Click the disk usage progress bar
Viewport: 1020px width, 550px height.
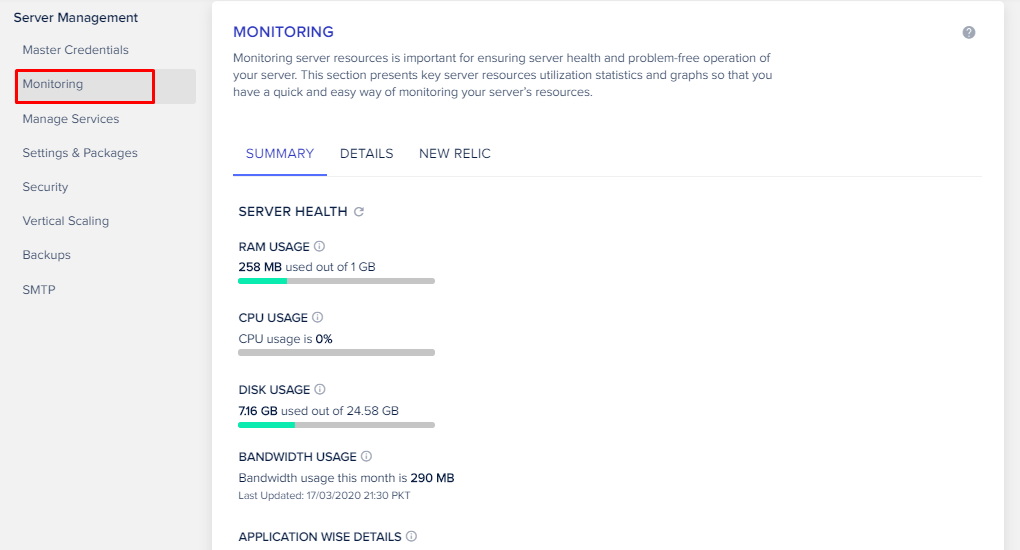point(336,425)
